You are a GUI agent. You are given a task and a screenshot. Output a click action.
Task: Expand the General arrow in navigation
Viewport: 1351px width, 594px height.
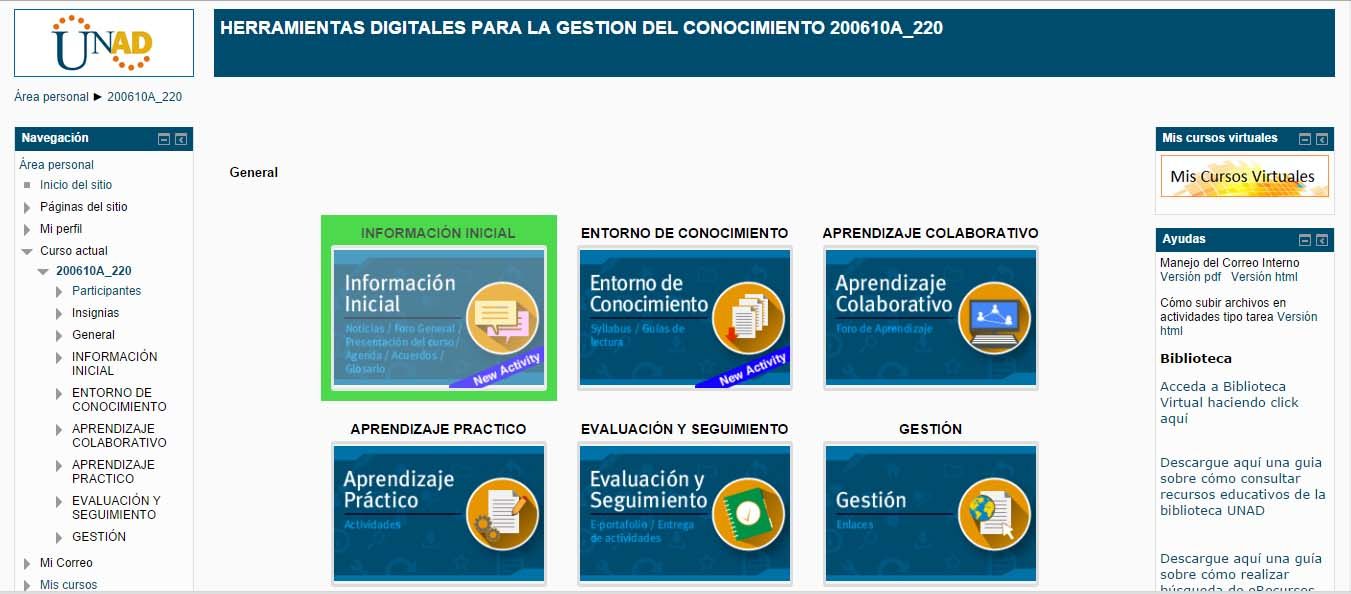[x=59, y=335]
